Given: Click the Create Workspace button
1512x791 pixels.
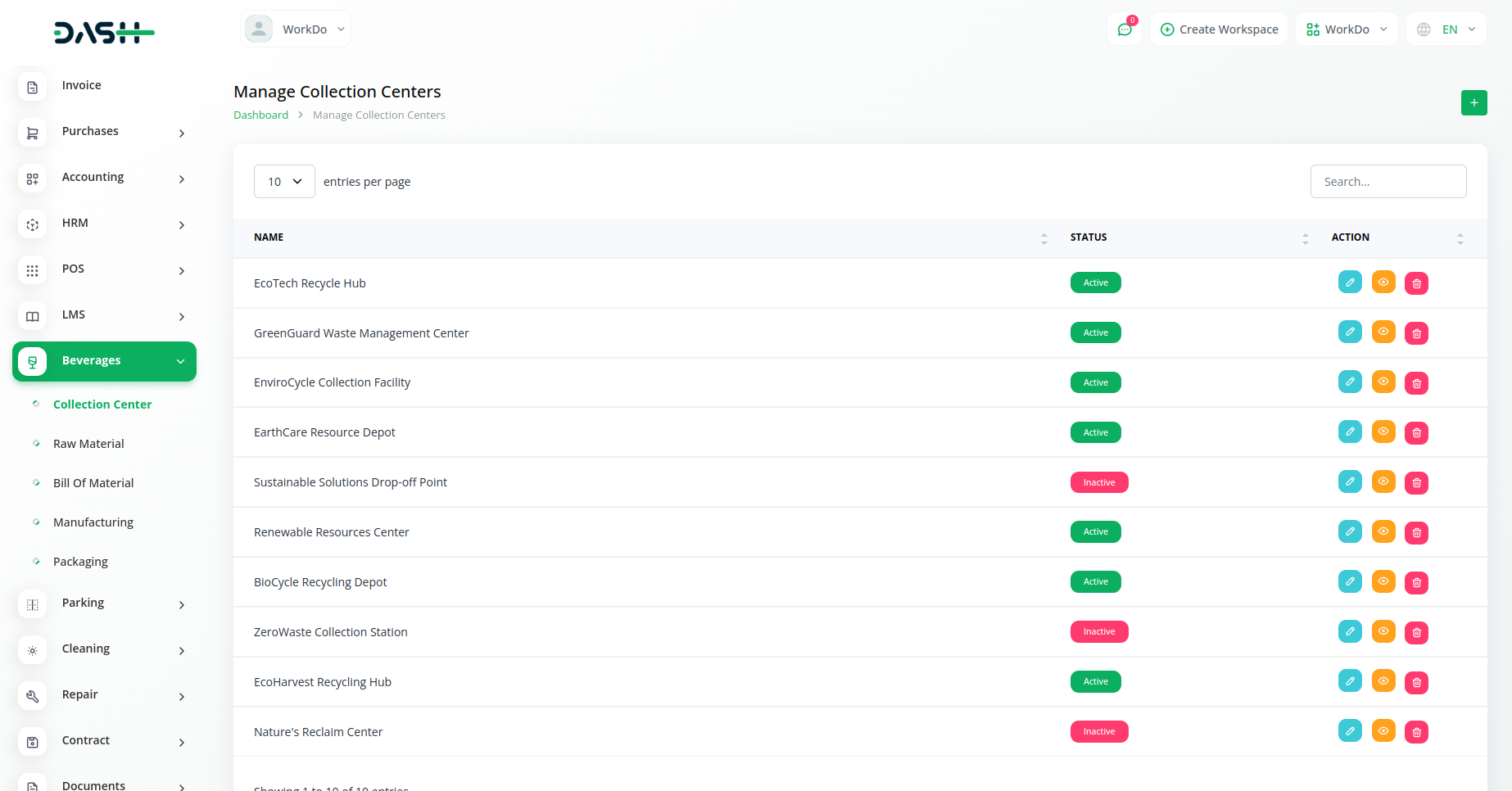Looking at the screenshot, I should tap(1219, 29).
